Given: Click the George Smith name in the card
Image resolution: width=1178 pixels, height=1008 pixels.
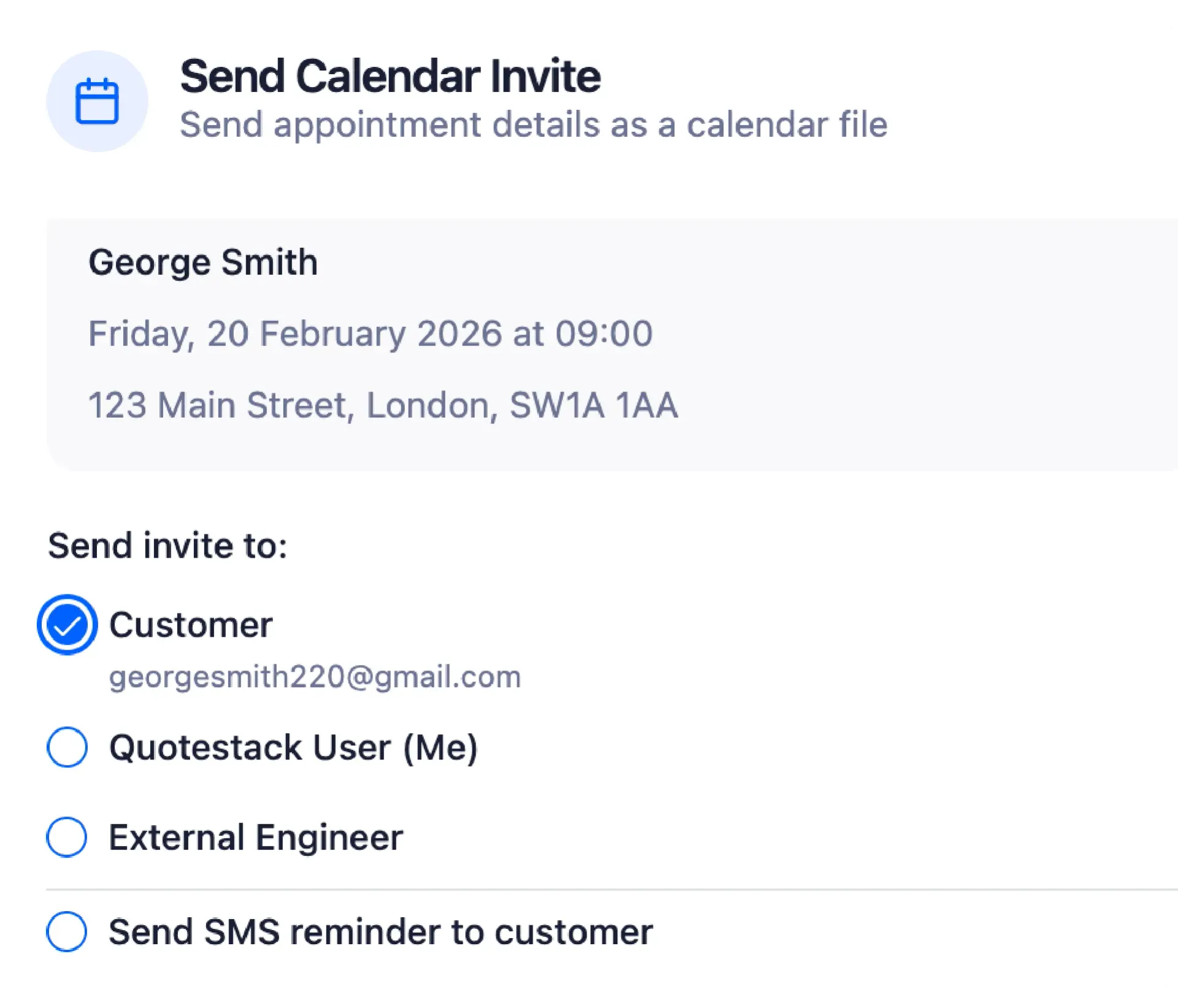Looking at the screenshot, I should [x=203, y=263].
